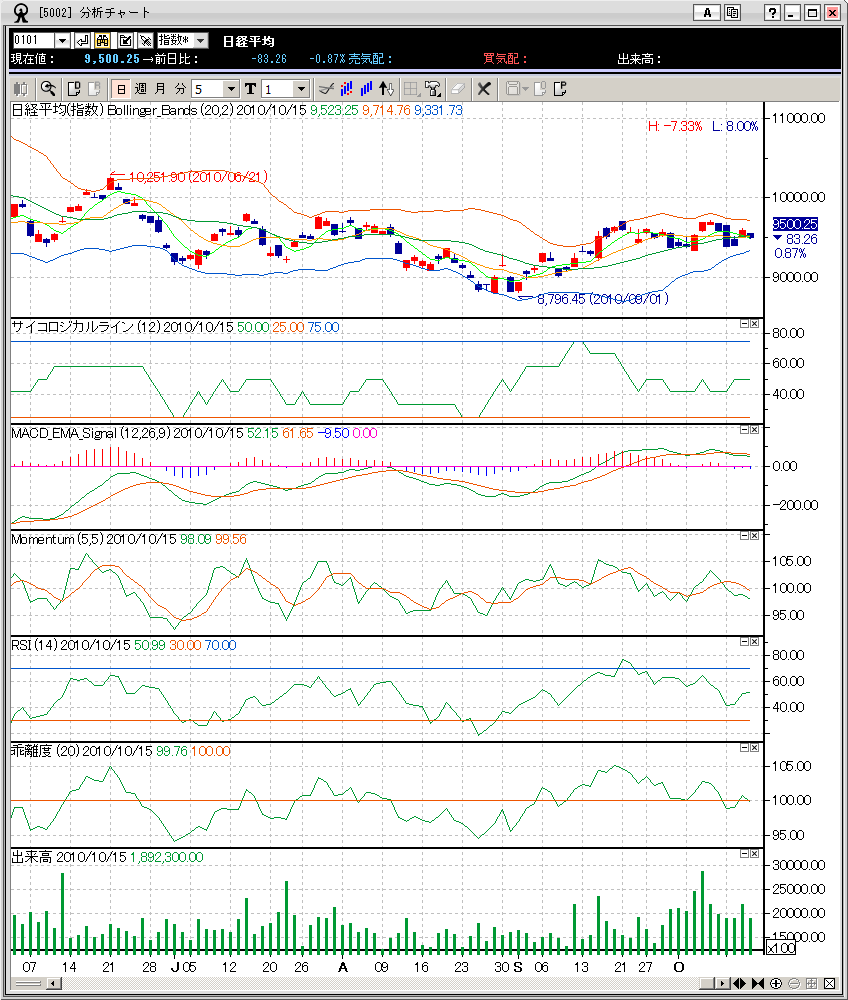Select the daily (日) timeframe toggle
The image size is (848, 1000).
pos(120,89)
